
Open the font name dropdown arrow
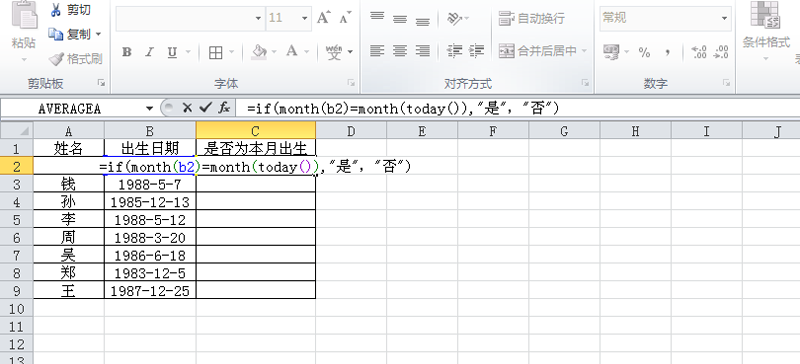(x=258, y=18)
